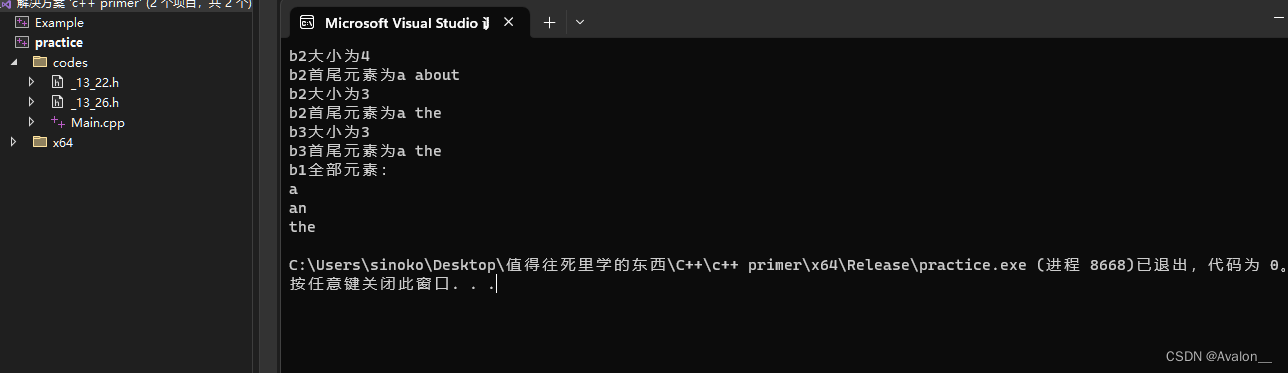Collapse the codes folder
1288x373 pixels.
14,62
